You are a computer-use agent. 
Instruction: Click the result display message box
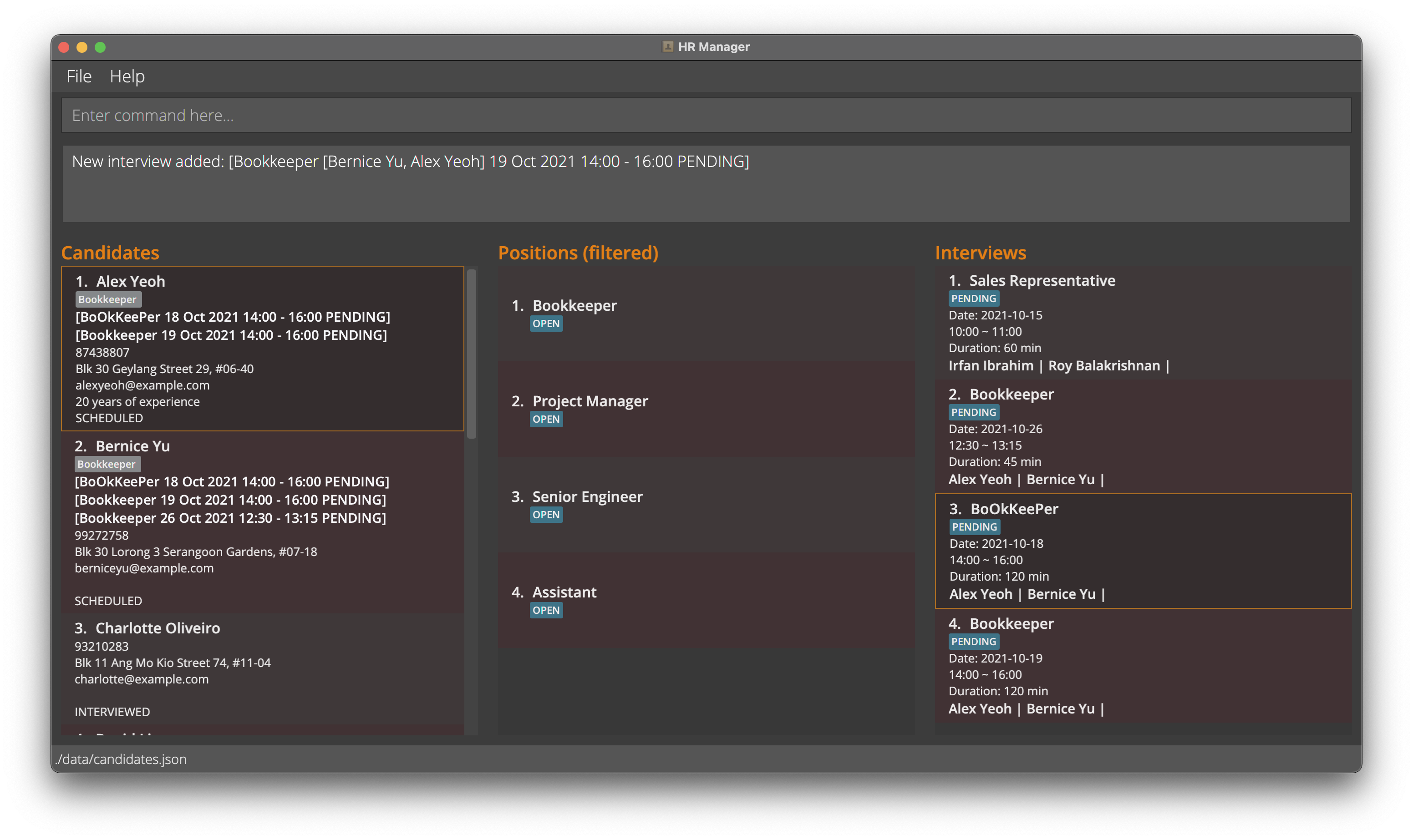[706, 183]
